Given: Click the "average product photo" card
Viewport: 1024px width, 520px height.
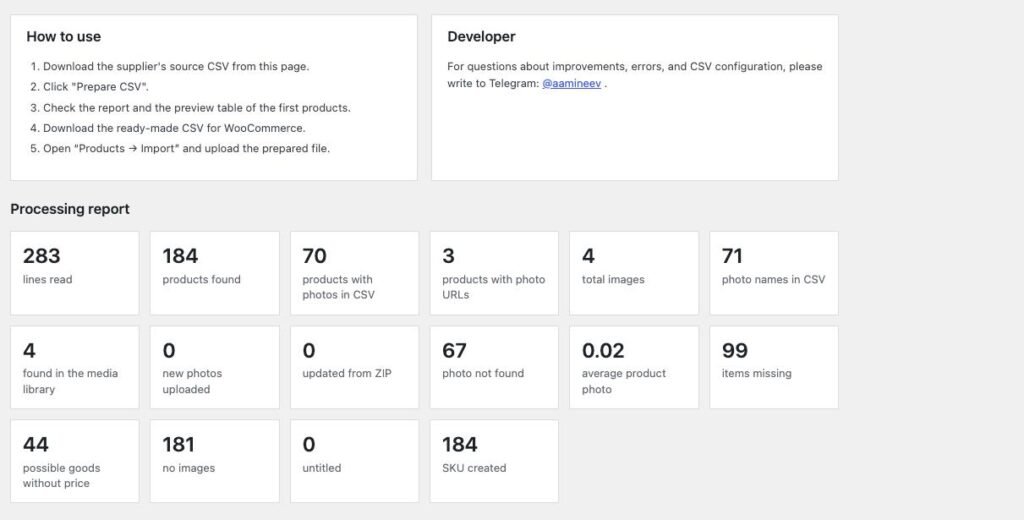Looking at the screenshot, I should click(x=634, y=368).
